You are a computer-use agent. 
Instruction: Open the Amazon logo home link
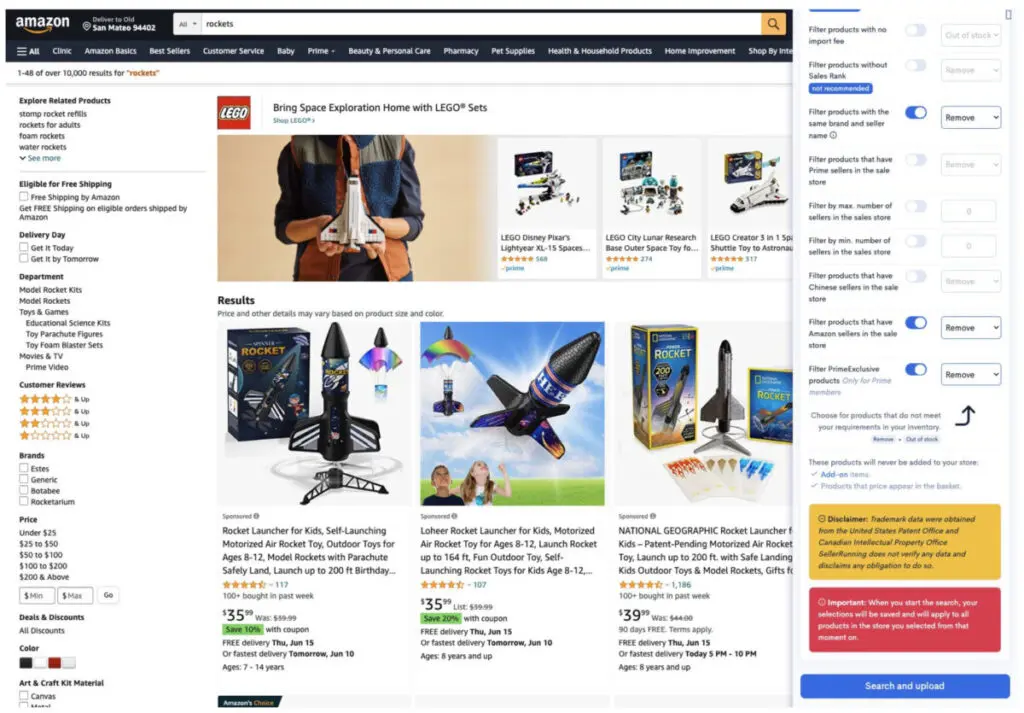pyautogui.click(x=42, y=24)
